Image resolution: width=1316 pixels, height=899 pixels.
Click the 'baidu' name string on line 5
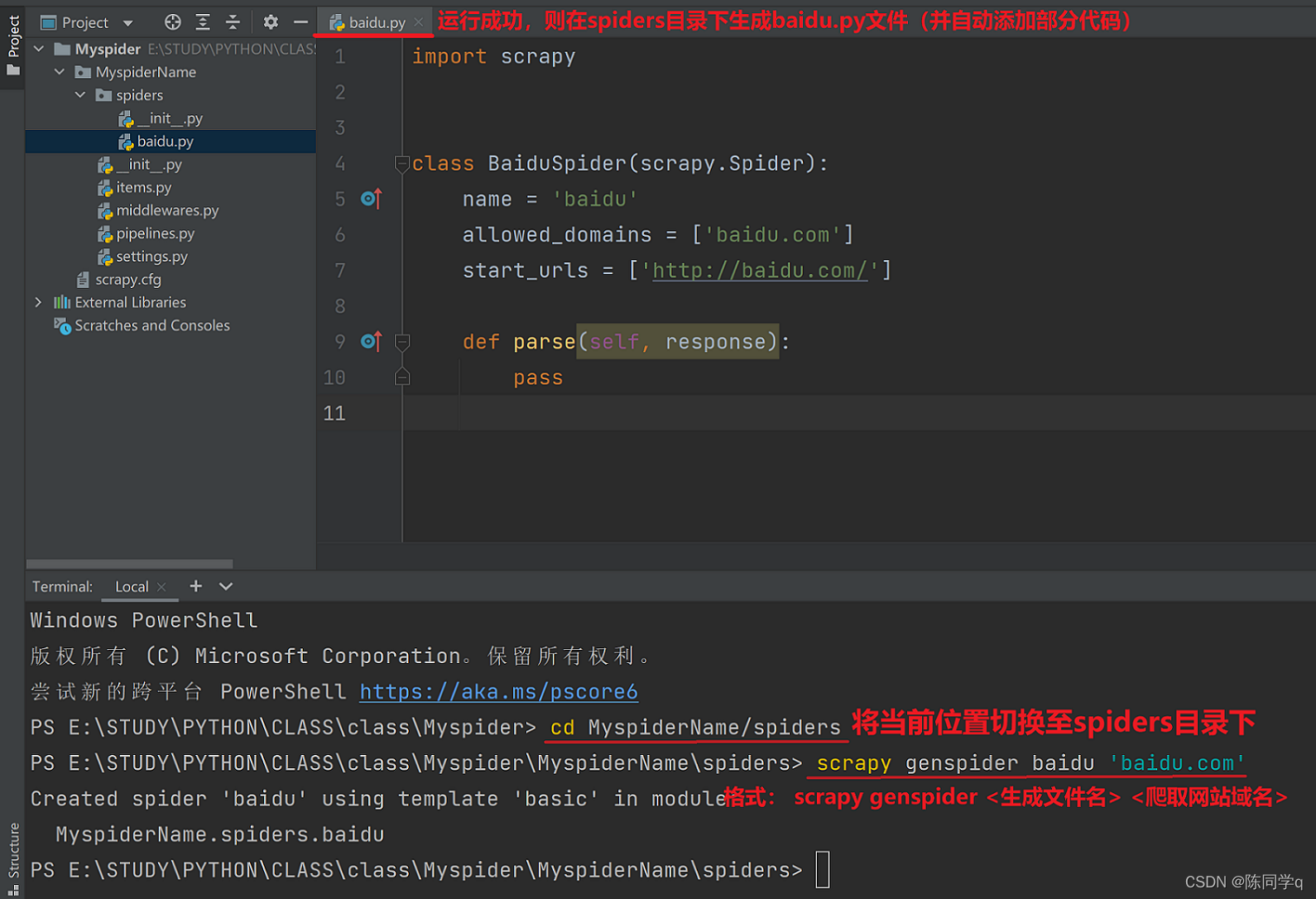pos(595,200)
